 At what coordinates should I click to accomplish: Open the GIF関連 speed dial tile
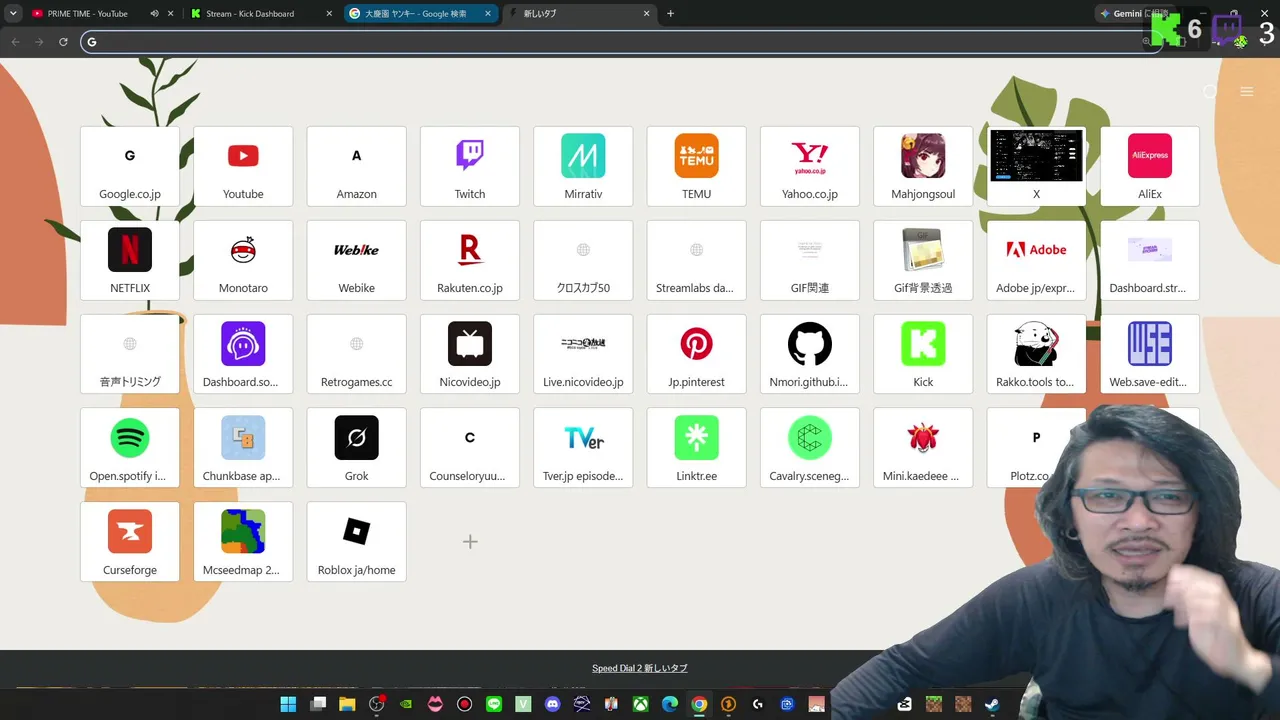810,260
